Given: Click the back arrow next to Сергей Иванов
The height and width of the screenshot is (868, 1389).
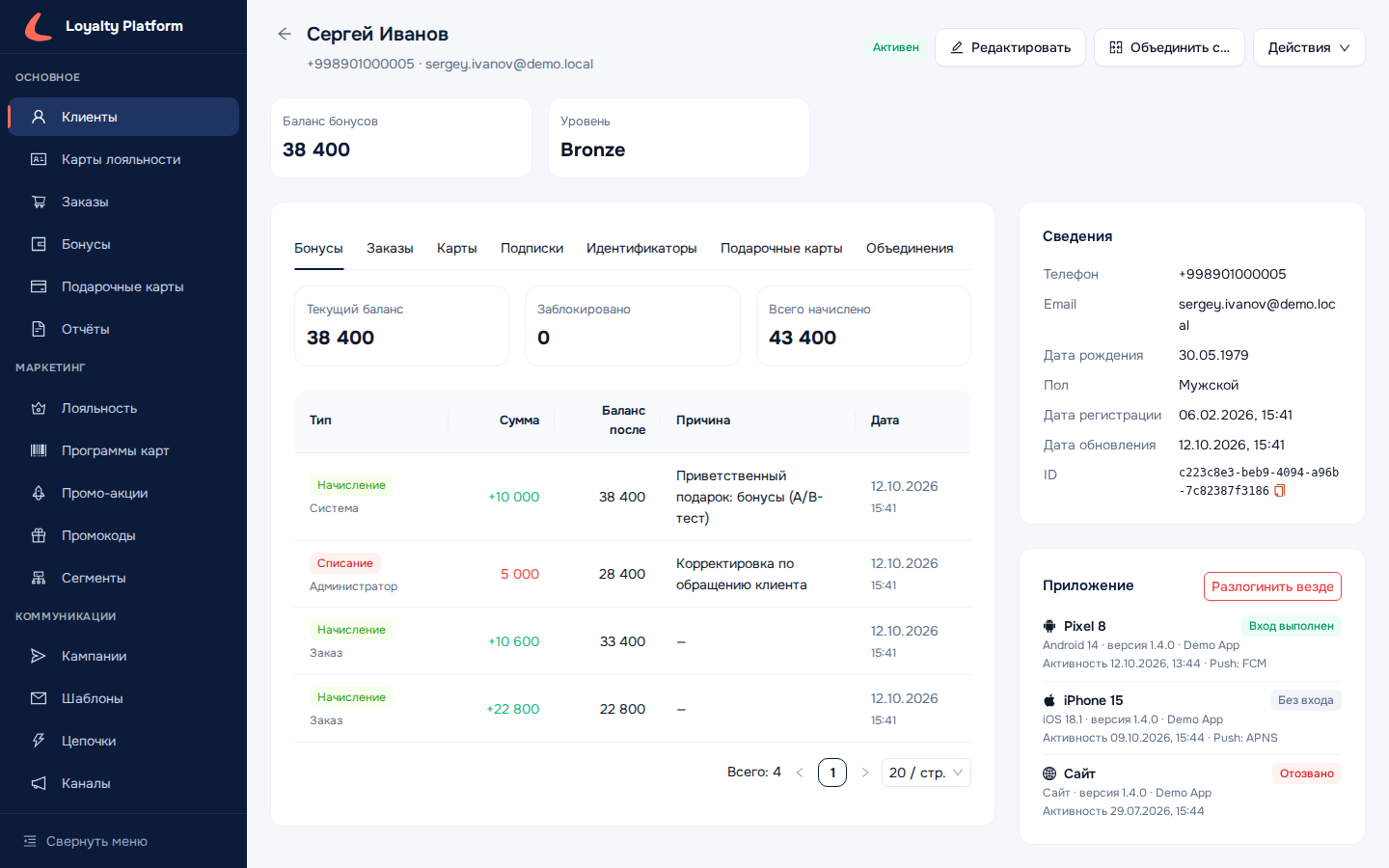Looking at the screenshot, I should (285, 34).
